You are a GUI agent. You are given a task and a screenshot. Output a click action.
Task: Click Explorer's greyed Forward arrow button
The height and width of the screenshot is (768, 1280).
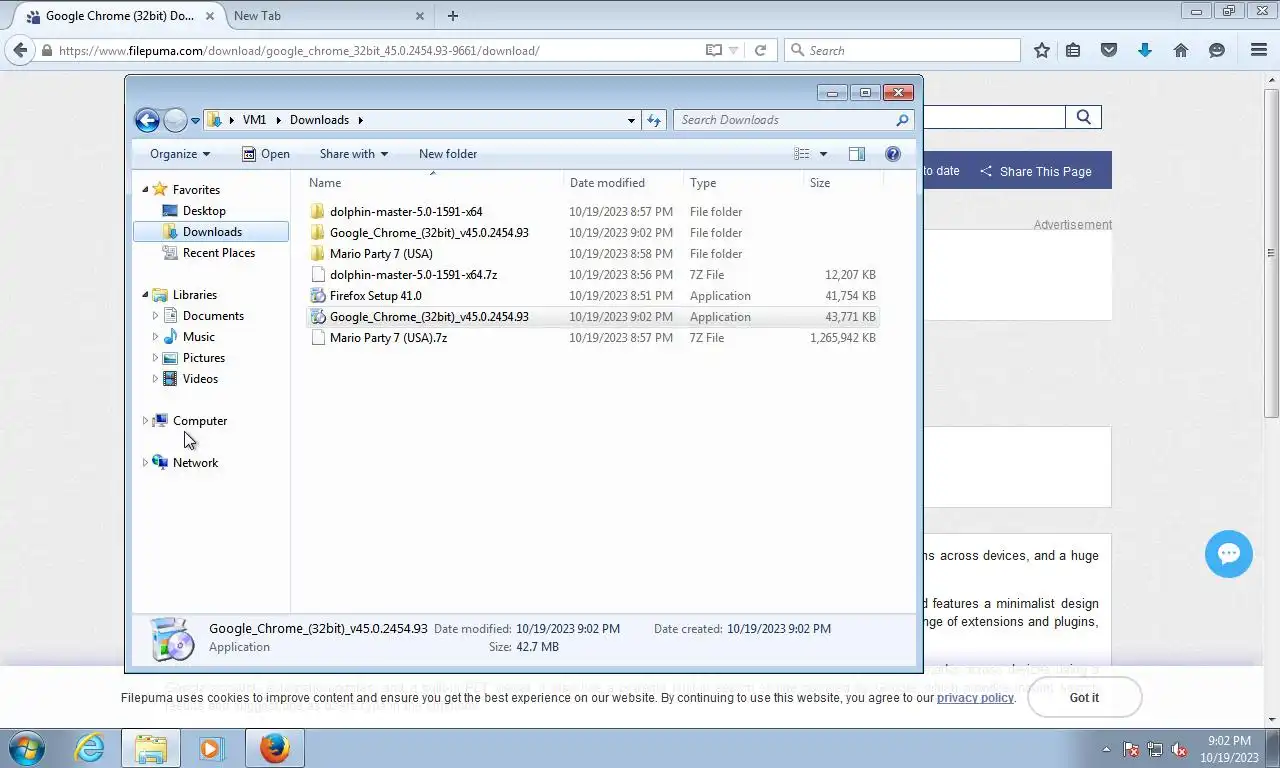point(175,120)
